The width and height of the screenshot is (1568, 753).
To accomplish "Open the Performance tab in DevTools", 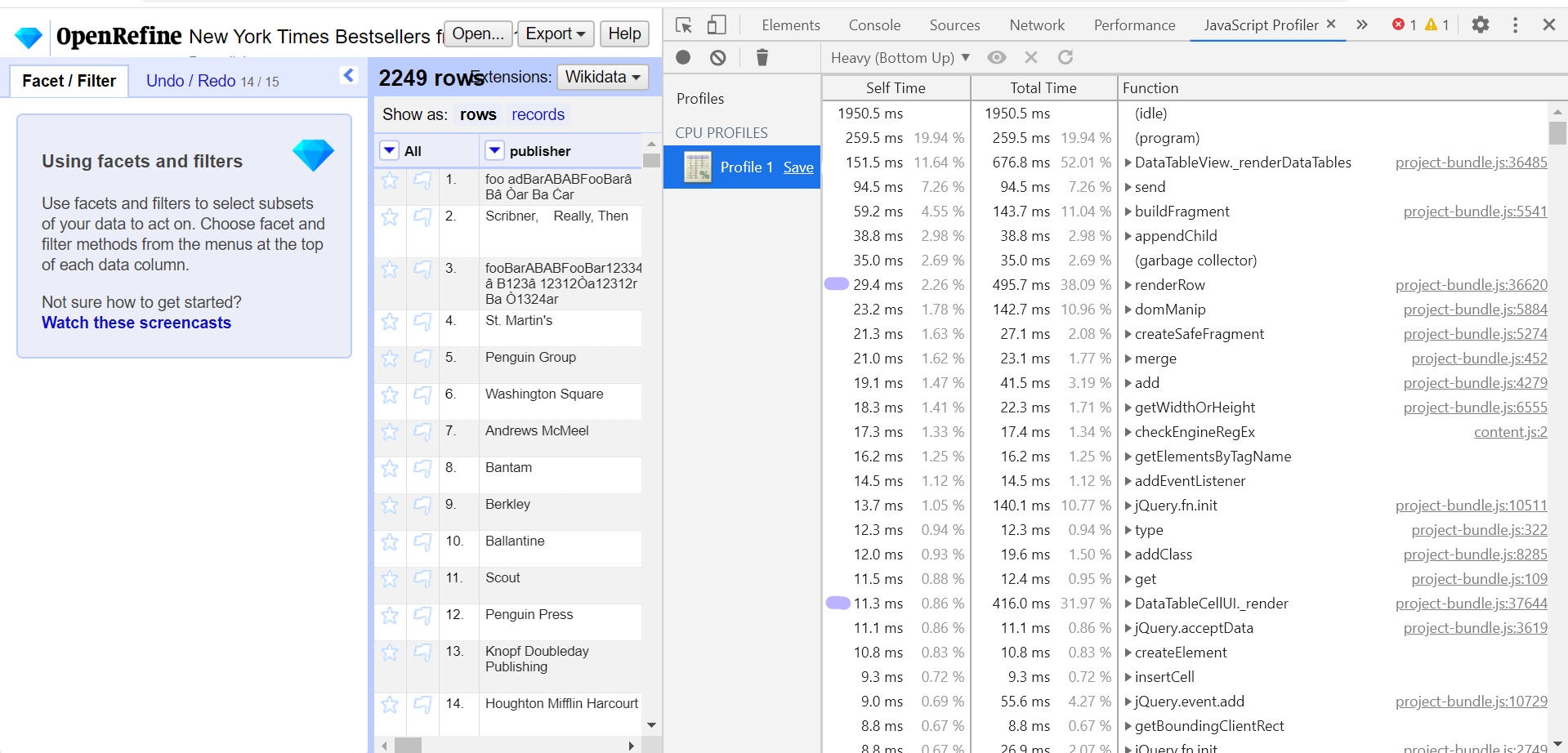I will (1134, 25).
